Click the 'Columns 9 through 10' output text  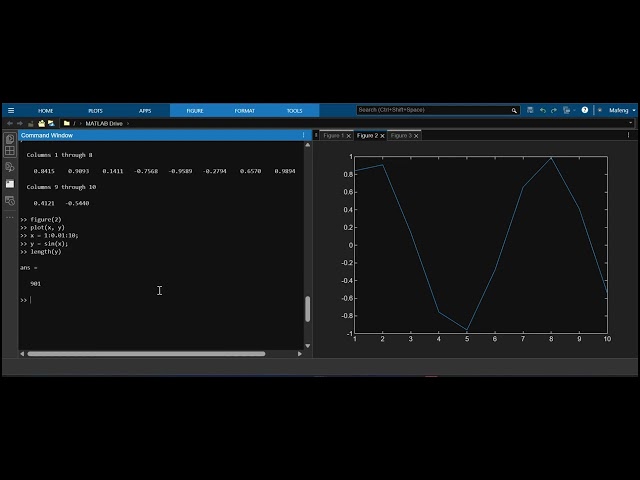click(x=61, y=187)
